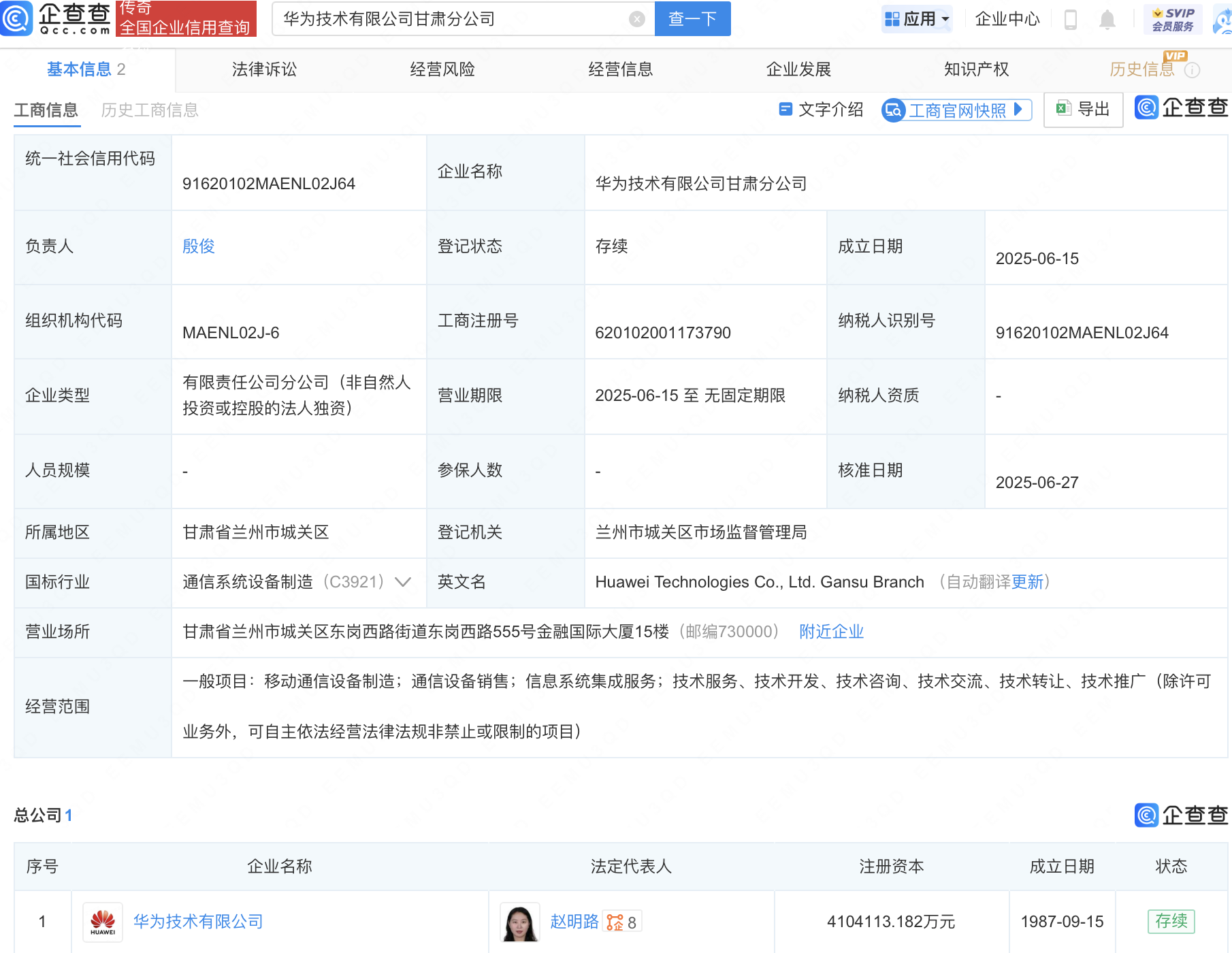1232x953 pixels.
Task: Open the mobile phone app icon
Action: (x=1070, y=20)
